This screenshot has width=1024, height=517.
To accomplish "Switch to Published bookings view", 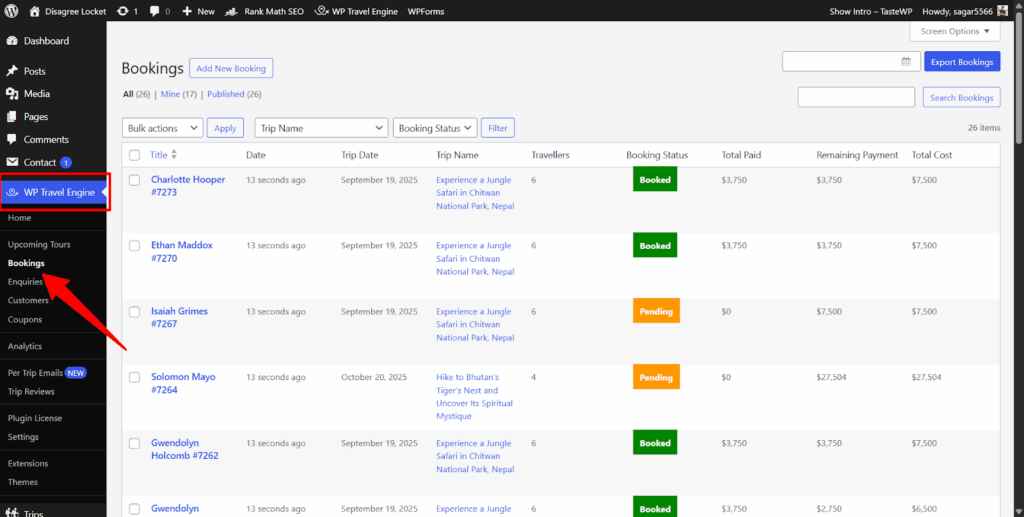I will coord(226,94).
